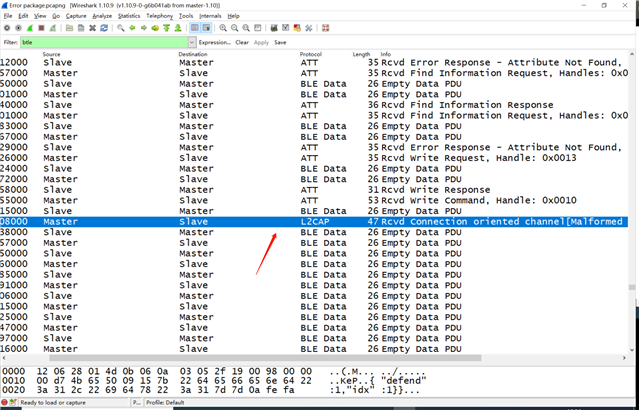Open the Capture menu
The image size is (639, 410).
[x=76, y=16]
